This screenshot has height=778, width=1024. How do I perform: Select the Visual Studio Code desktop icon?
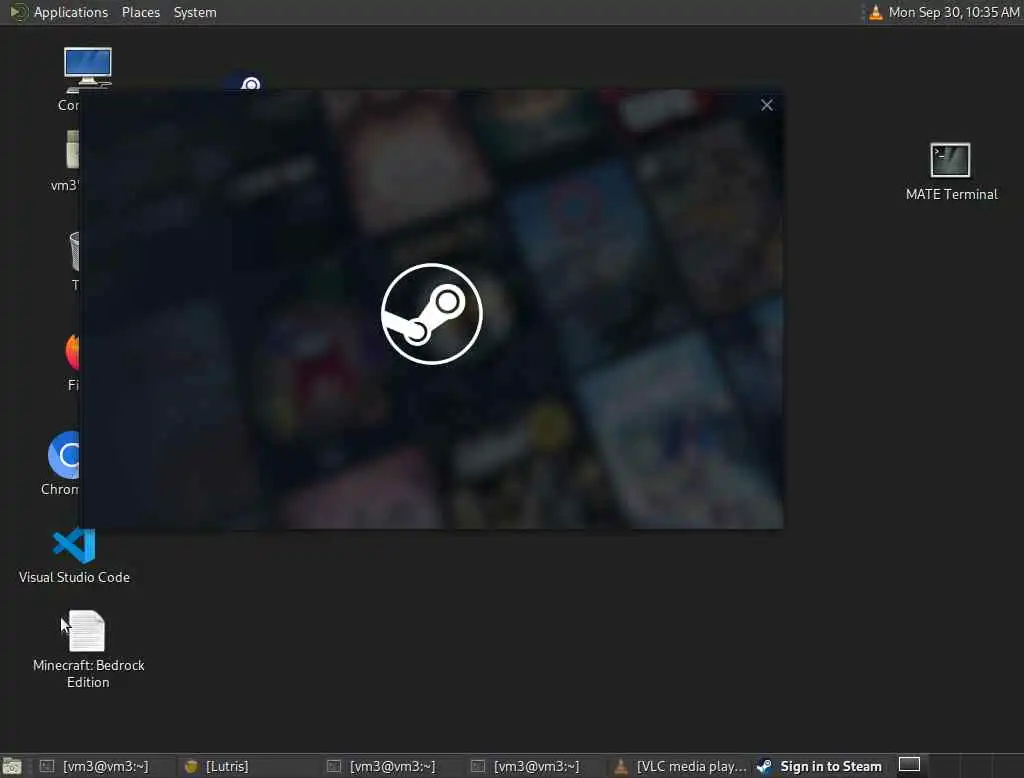tap(74, 556)
